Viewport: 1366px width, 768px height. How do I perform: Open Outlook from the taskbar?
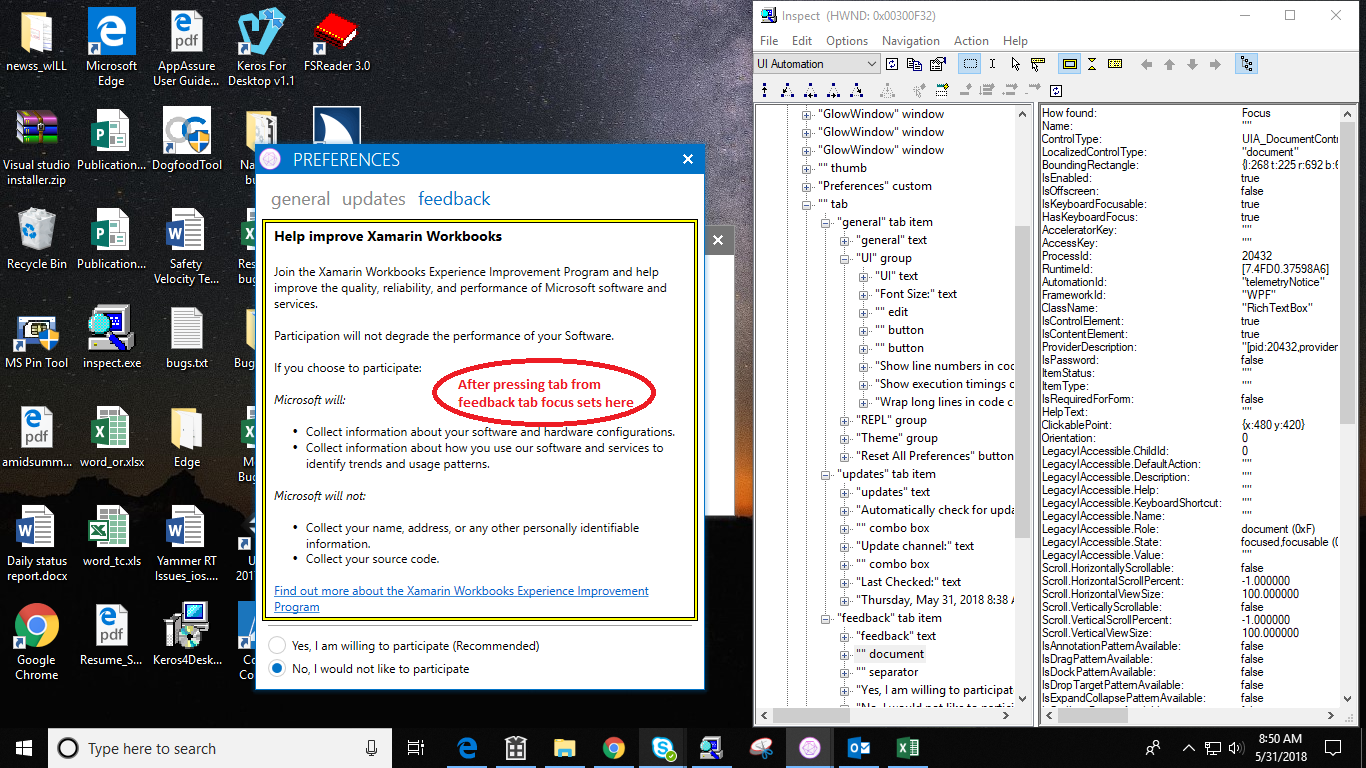[x=859, y=748]
